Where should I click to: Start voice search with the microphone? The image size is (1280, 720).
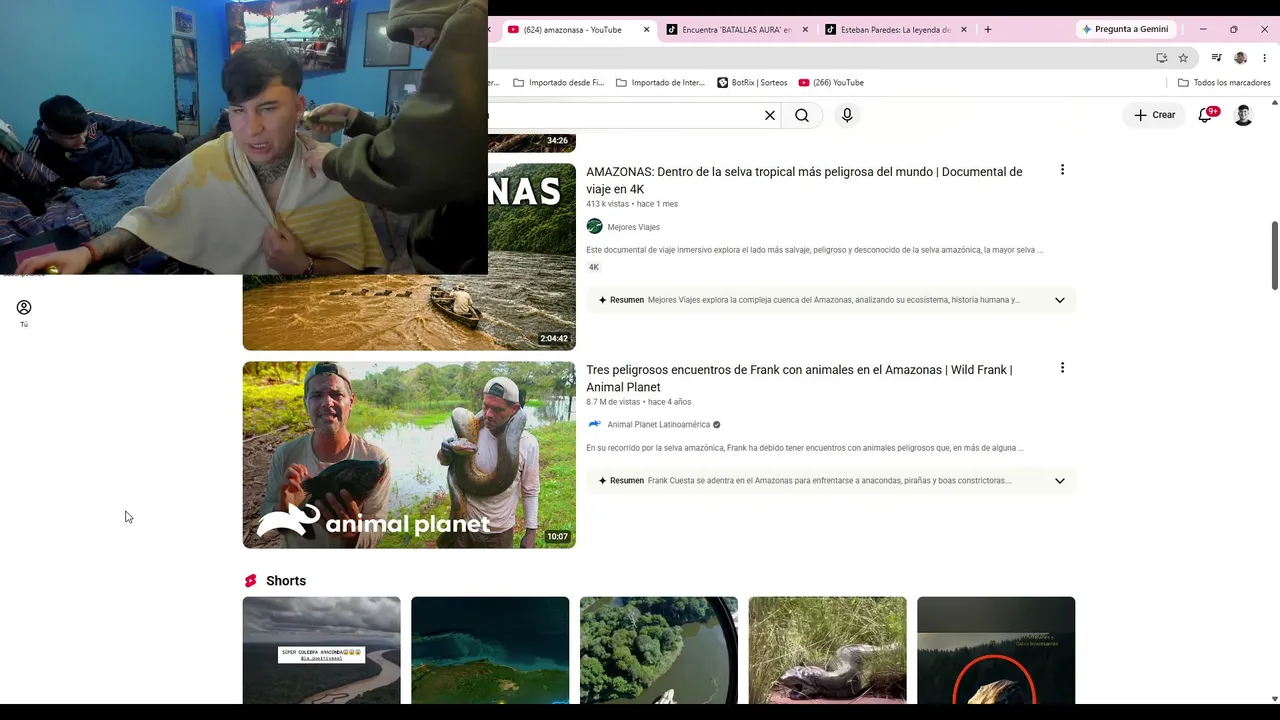tap(847, 115)
